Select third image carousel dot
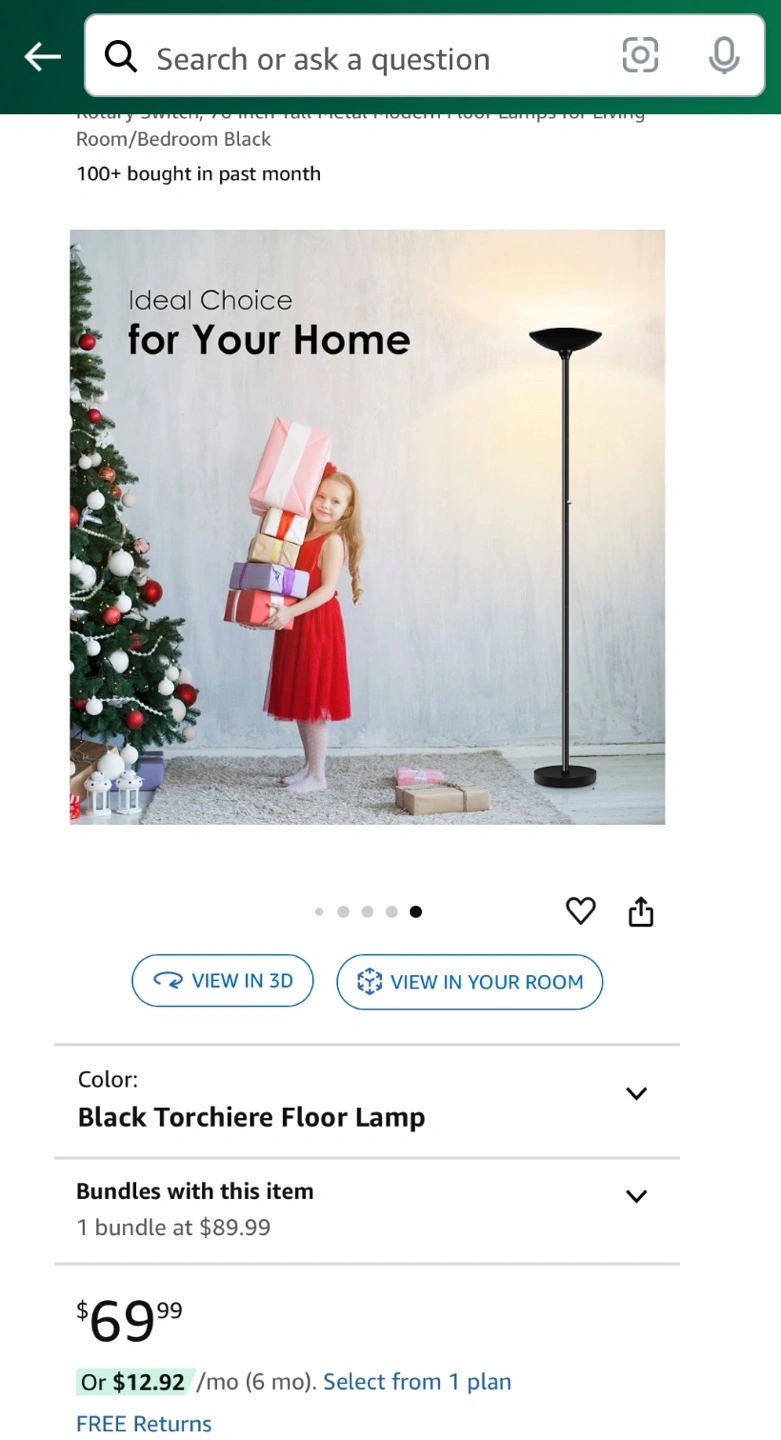 coord(367,912)
